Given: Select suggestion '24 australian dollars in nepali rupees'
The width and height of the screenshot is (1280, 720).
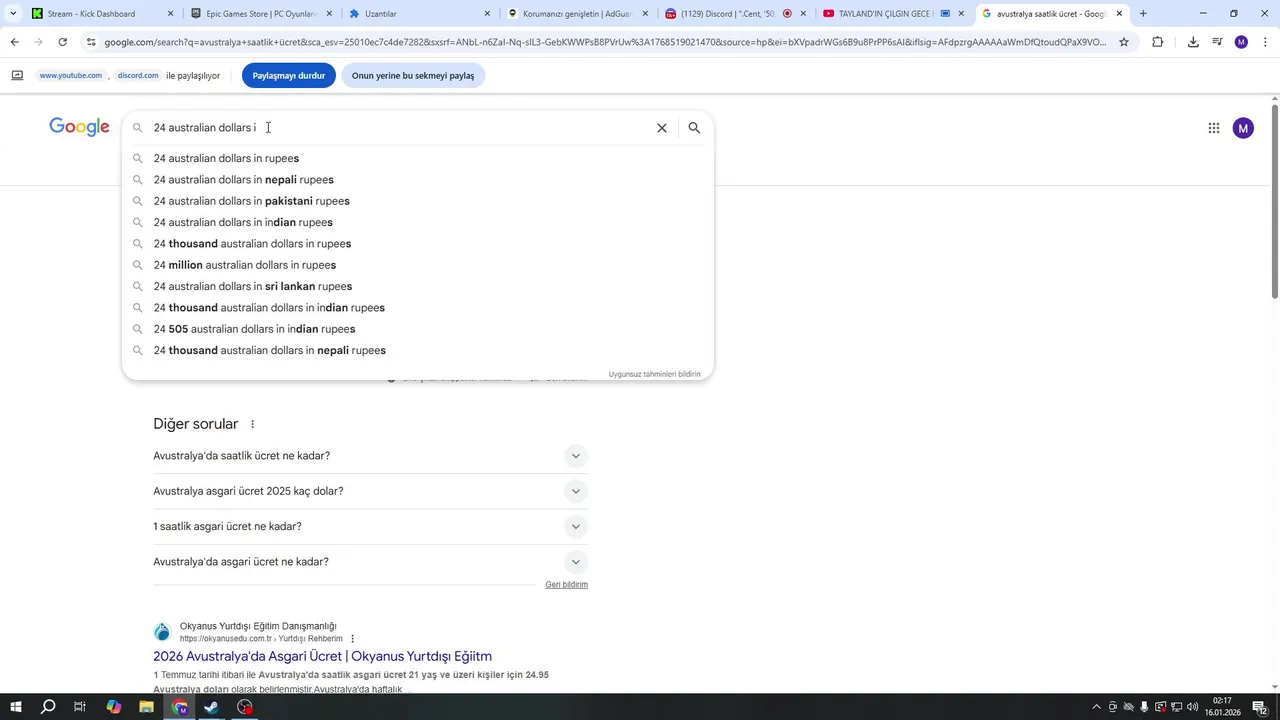Looking at the screenshot, I should pos(418,180).
